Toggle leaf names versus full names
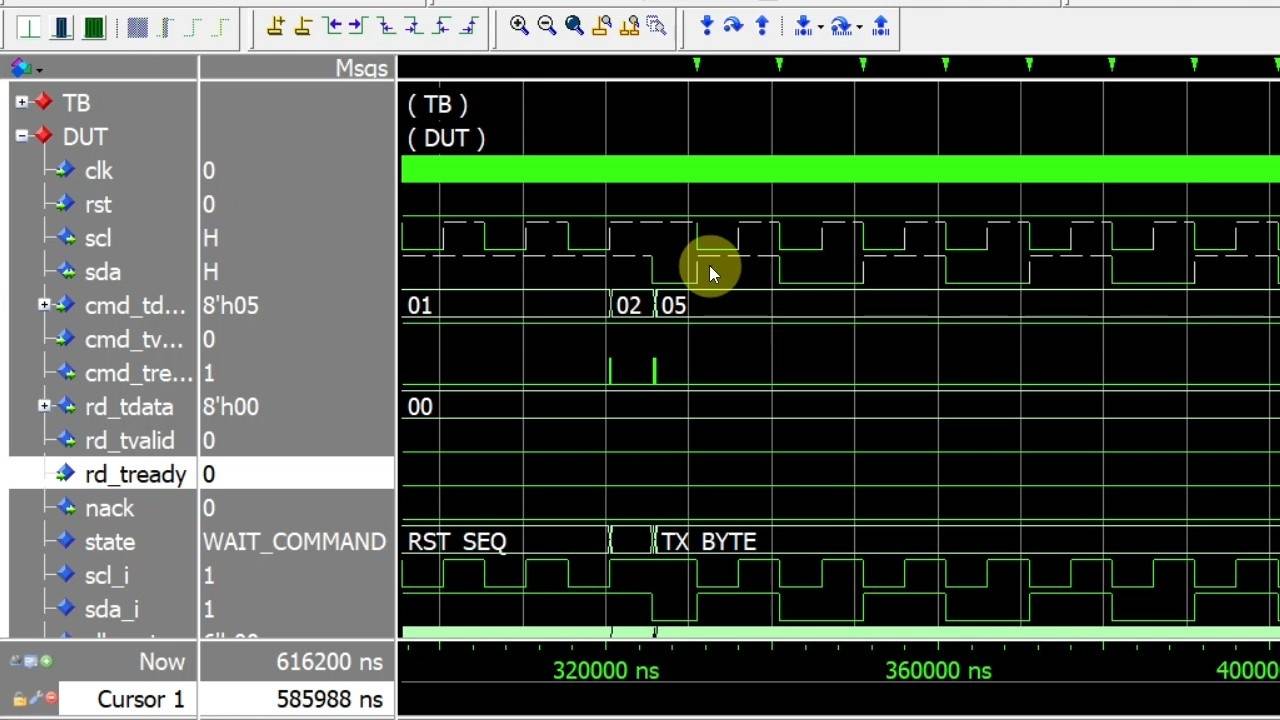1280x720 pixels. (x=17, y=661)
